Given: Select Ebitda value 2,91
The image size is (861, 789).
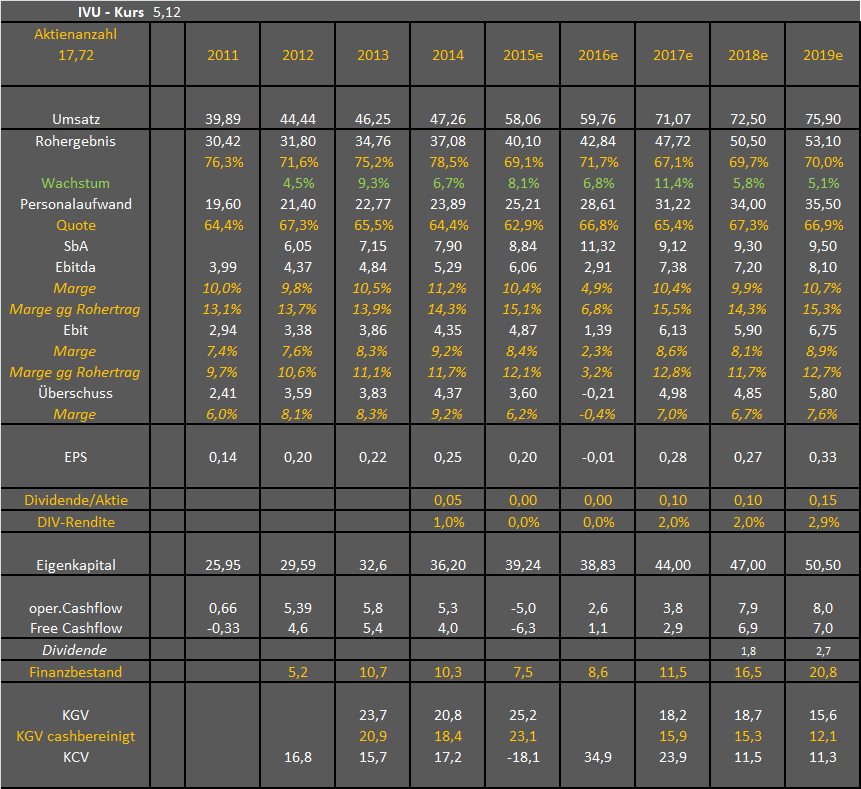Looking at the screenshot, I should click(598, 267).
